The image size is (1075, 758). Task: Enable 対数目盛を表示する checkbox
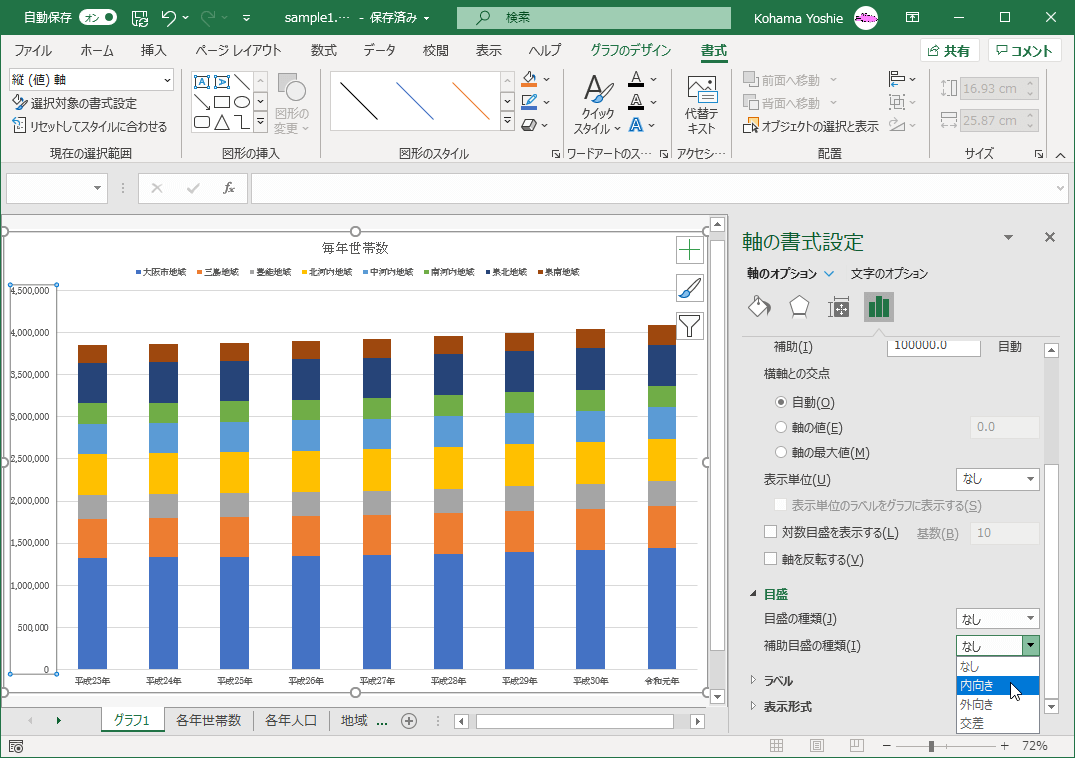pos(770,532)
